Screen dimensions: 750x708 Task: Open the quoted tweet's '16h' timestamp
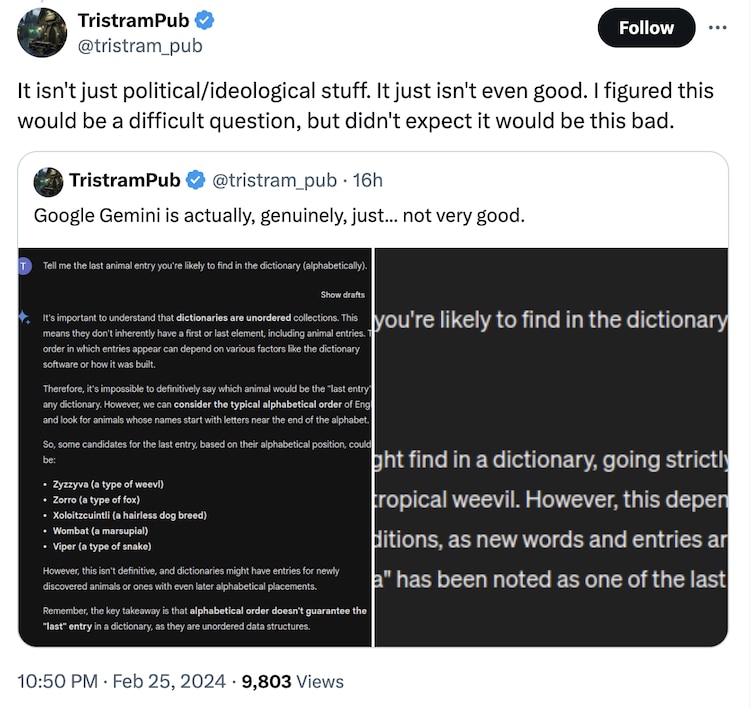pyautogui.click(x=366, y=180)
